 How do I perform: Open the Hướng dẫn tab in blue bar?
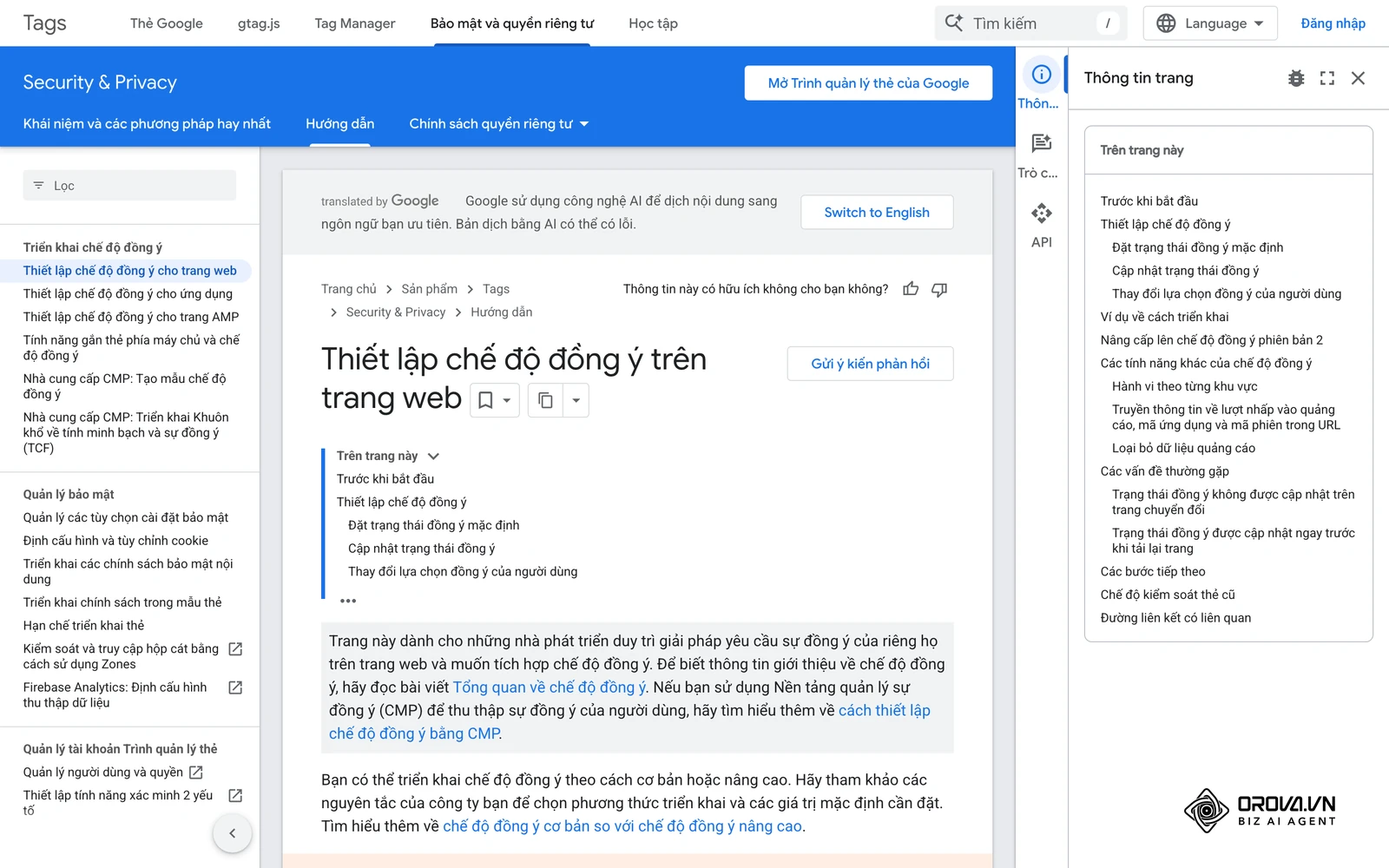340,124
